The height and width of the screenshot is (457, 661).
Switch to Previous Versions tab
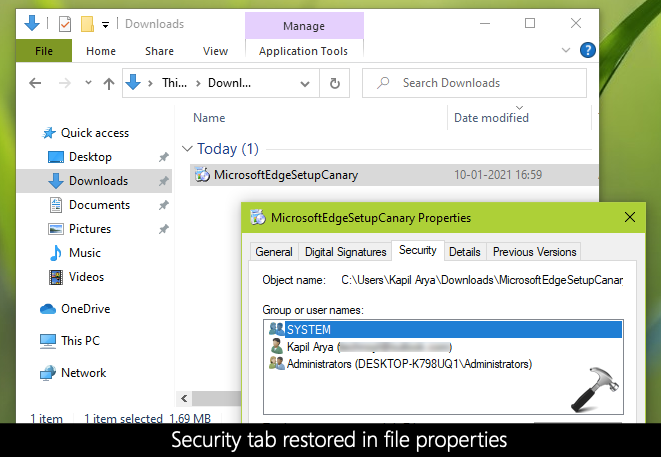click(x=534, y=252)
